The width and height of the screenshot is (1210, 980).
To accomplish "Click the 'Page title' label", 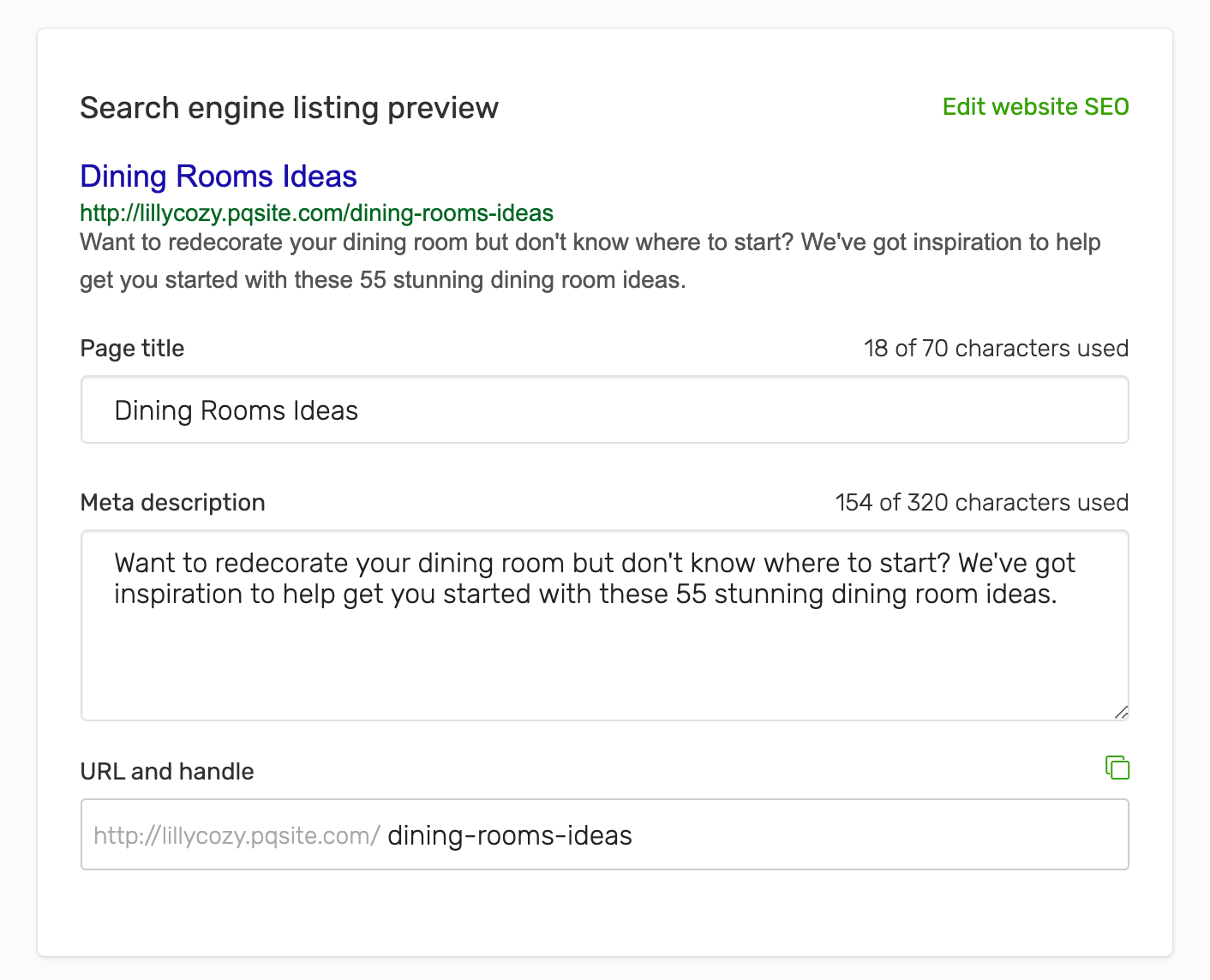I will coord(132,349).
